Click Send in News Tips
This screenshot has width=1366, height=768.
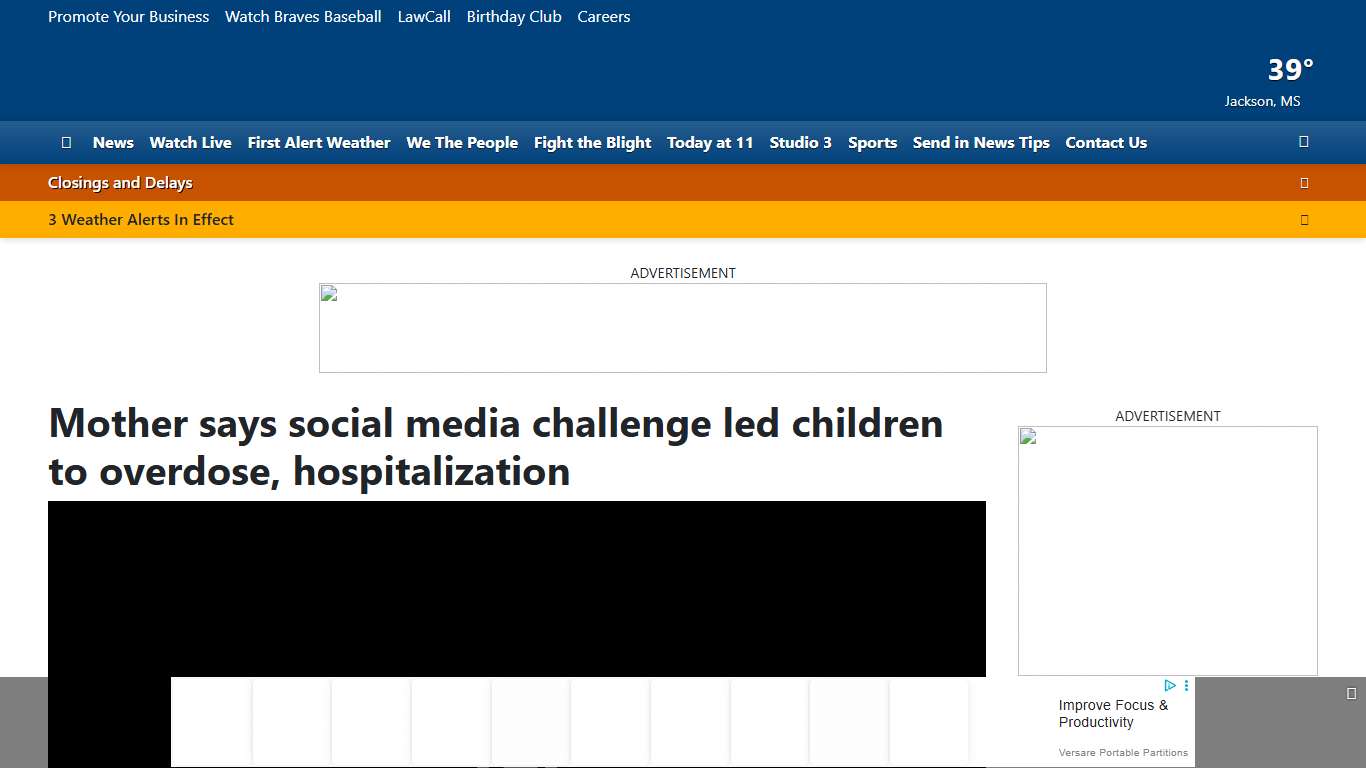pyautogui.click(x=981, y=142)
